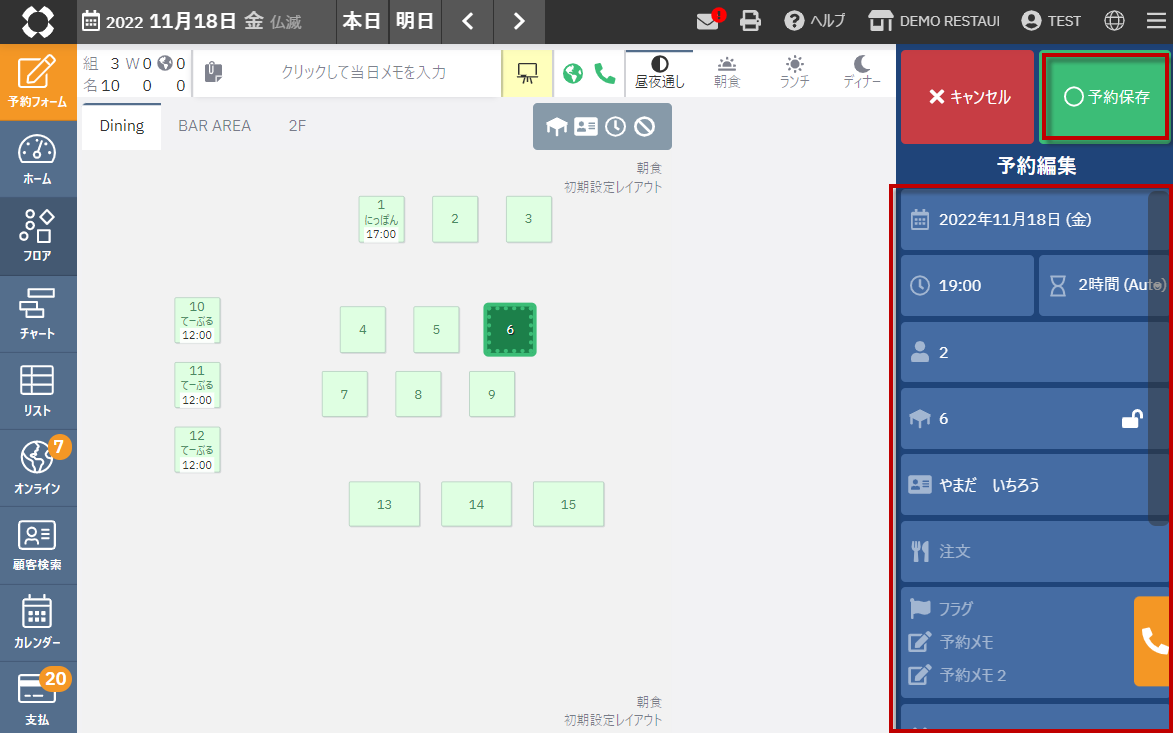This screenshot has width=1173, height=733.
Task: Go to ホーム dashboard in sidebar
Action: point(37,159)
